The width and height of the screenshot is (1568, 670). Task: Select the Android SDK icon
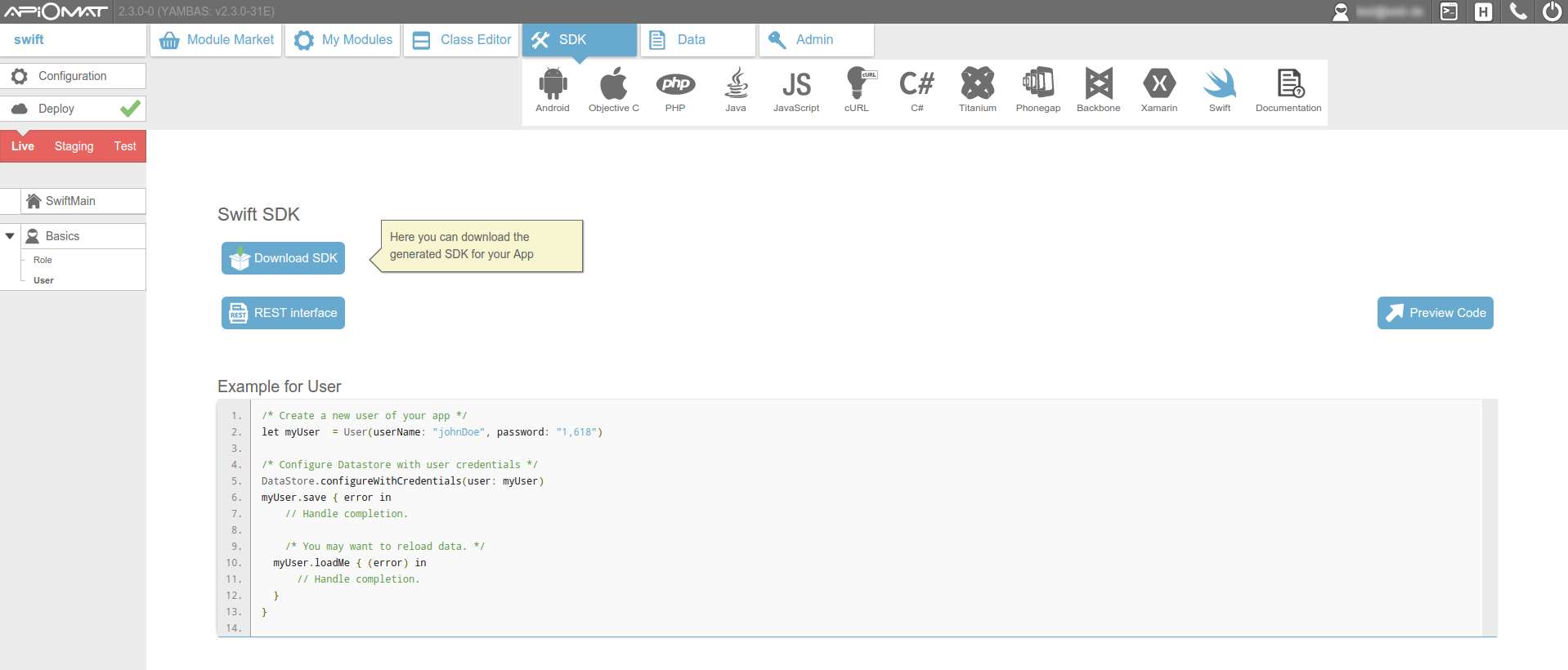click(x=553, y=90)
